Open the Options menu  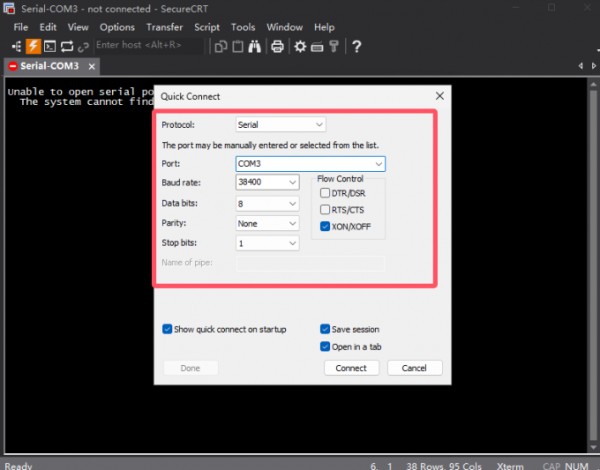[x=117, y=27]
